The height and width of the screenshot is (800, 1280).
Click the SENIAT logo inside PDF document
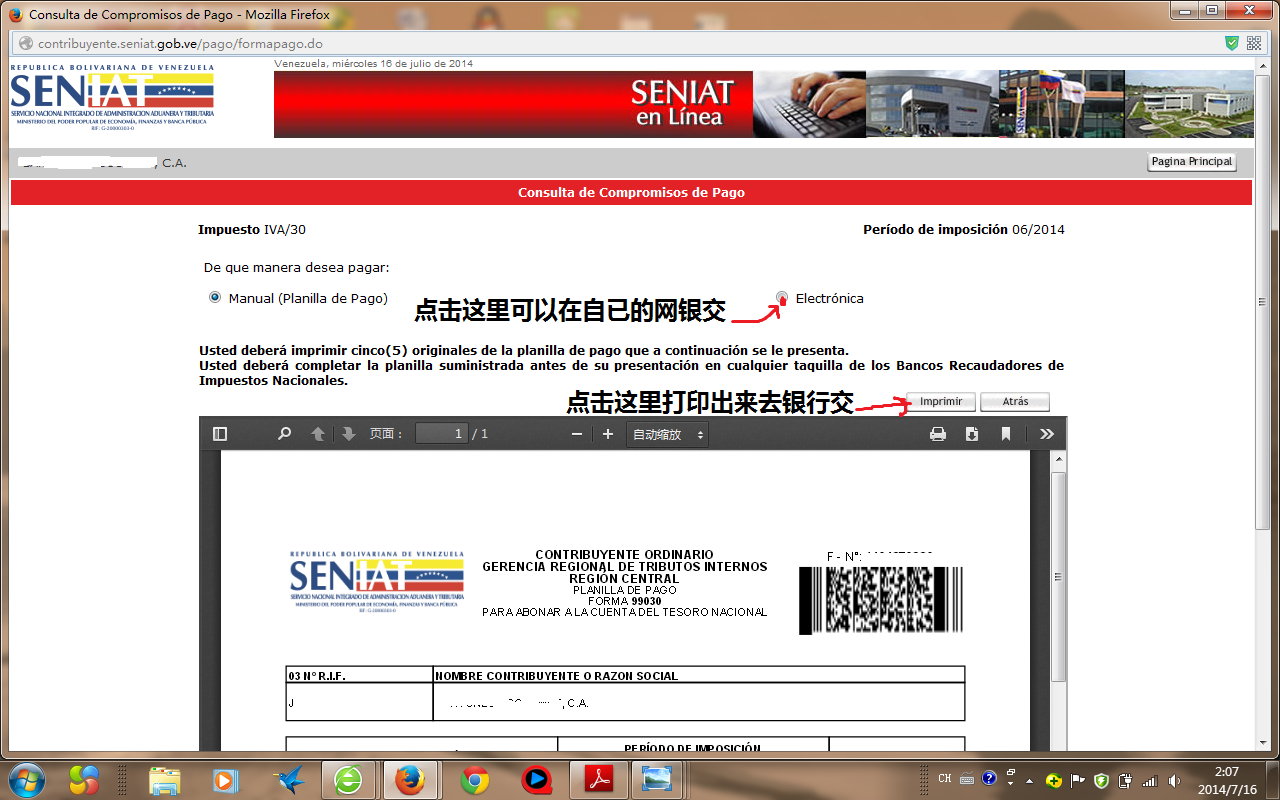tap(376, 581)
